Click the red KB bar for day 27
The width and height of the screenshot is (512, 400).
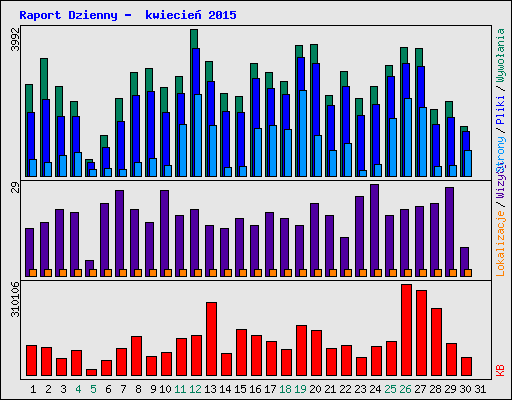[421, 333]
